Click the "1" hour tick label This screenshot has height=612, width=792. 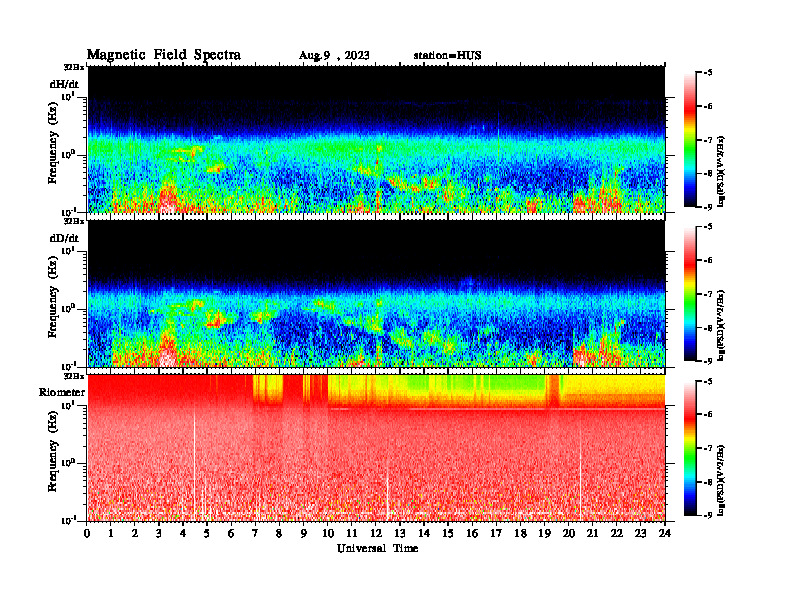[111, 533]
